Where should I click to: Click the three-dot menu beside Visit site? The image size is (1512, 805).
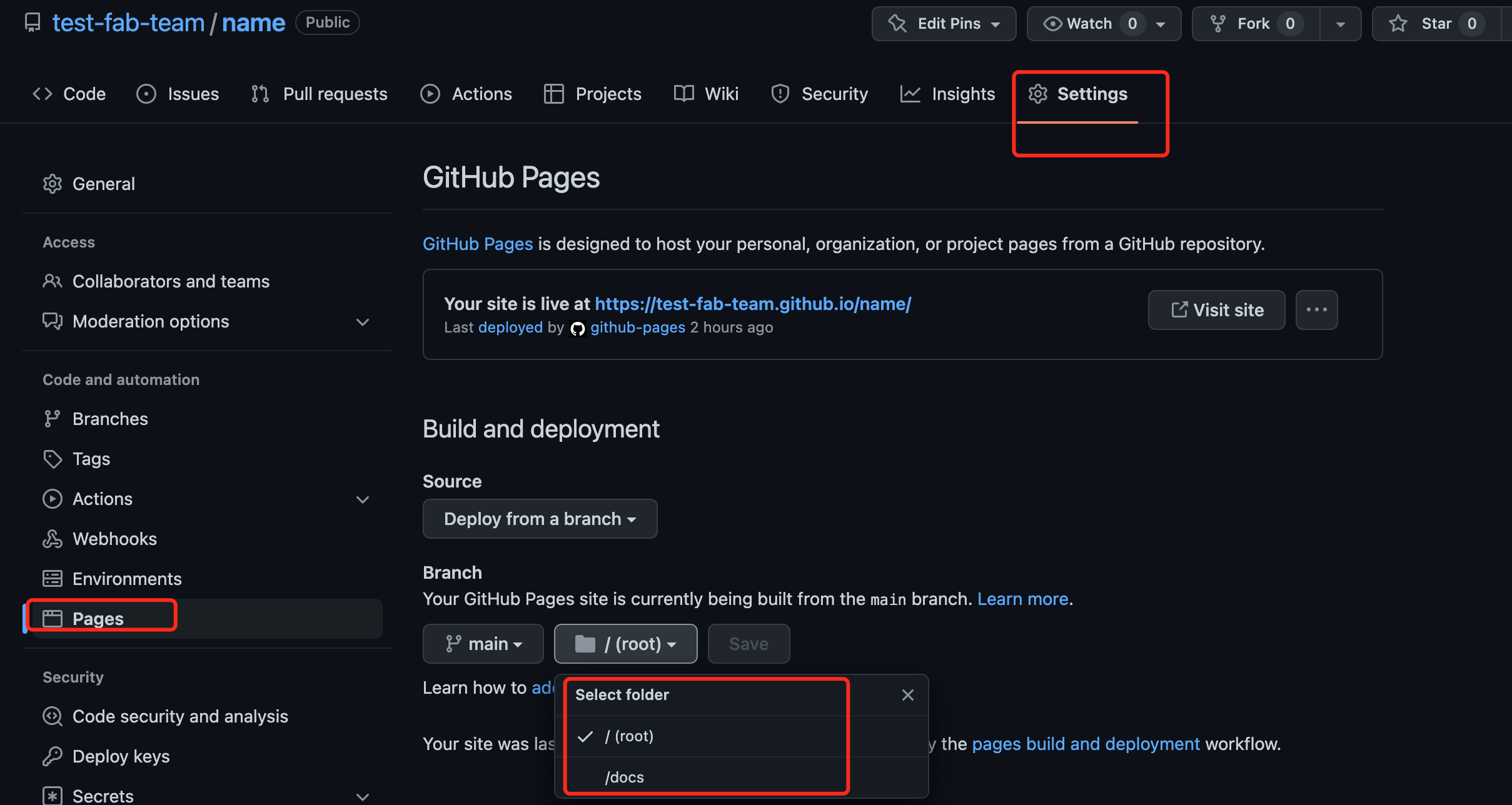click(1316, 310)
